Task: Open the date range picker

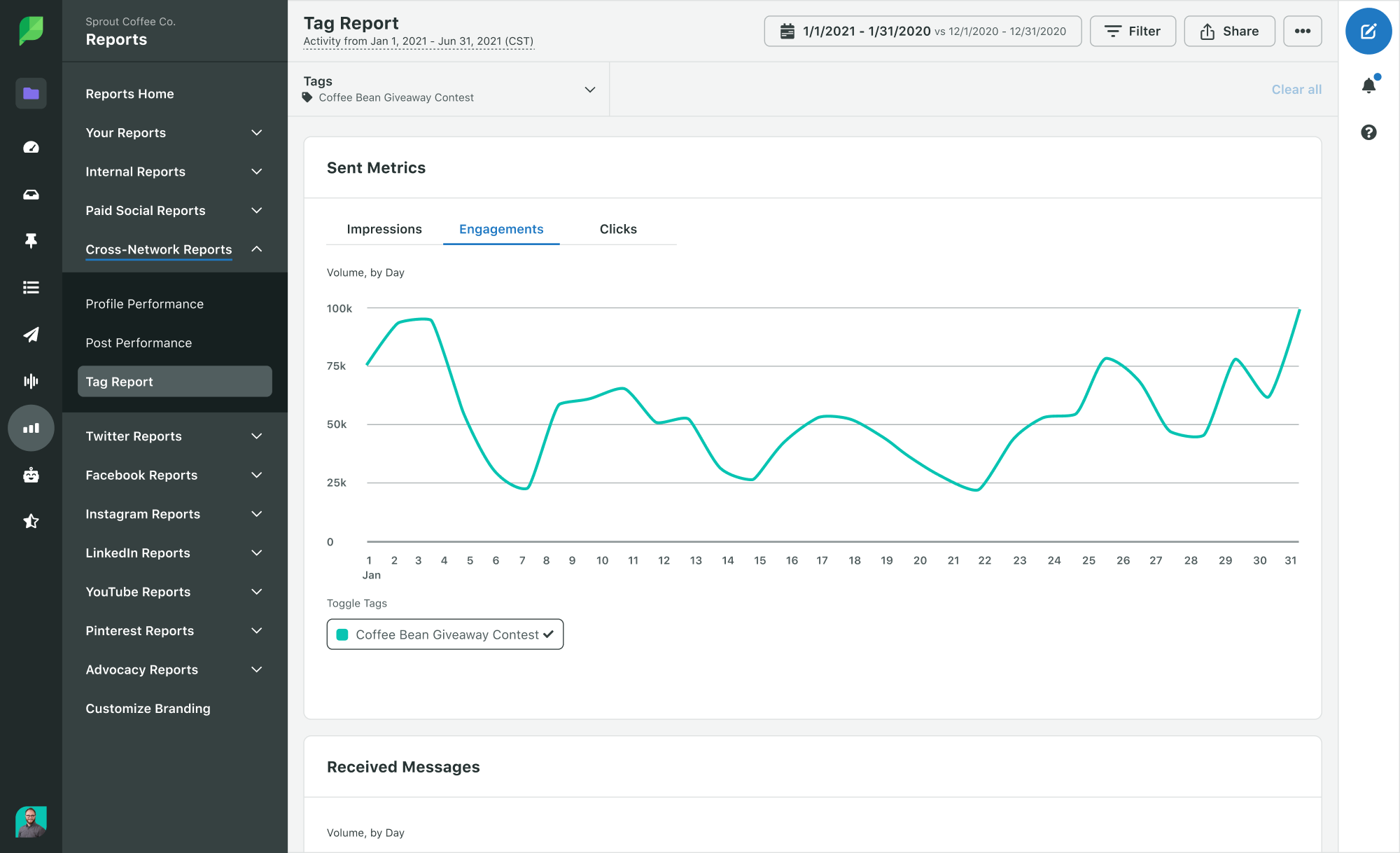Action: point(921,31)
